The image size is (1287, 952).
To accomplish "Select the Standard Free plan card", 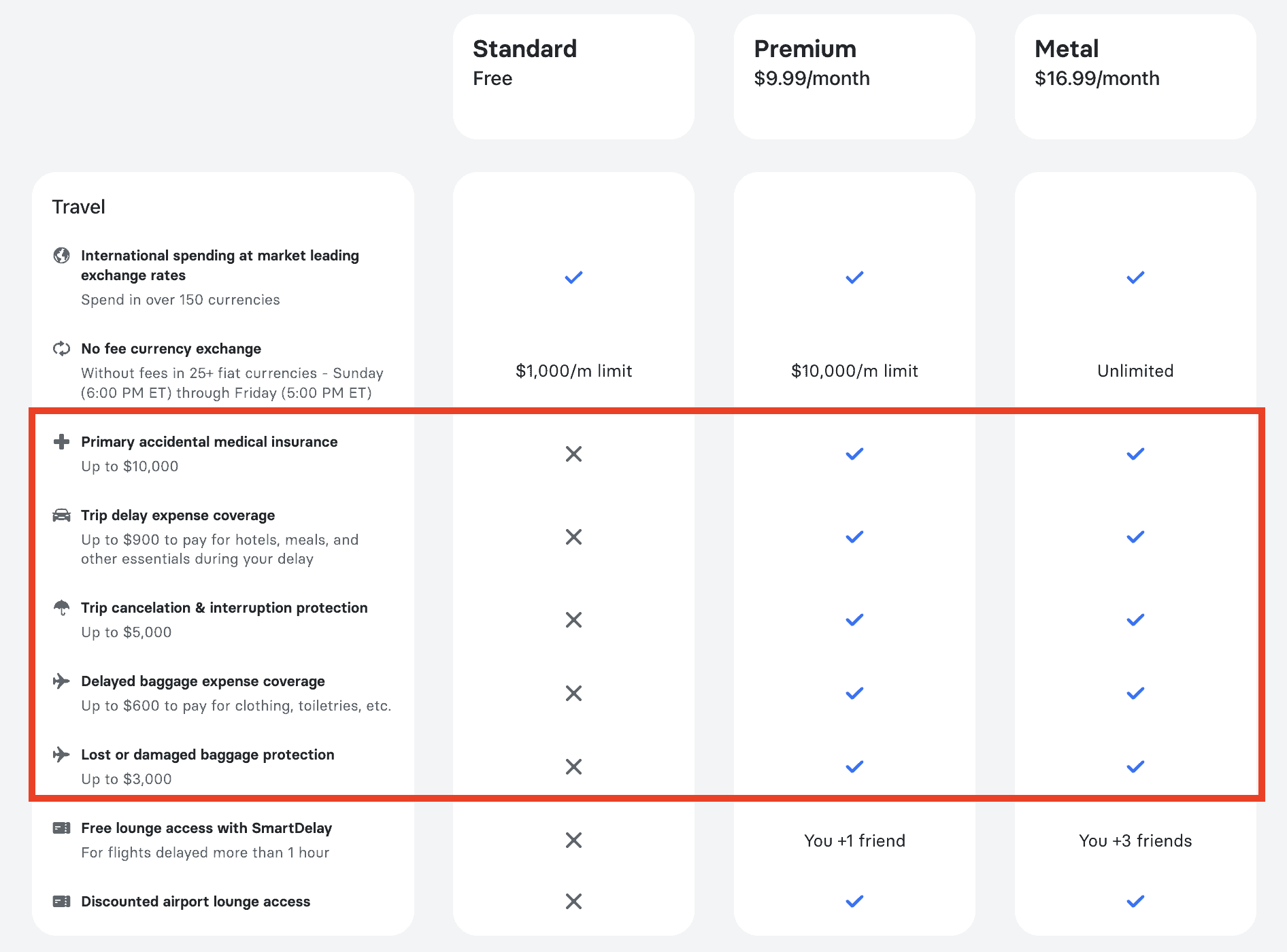I will pos(573,77).
